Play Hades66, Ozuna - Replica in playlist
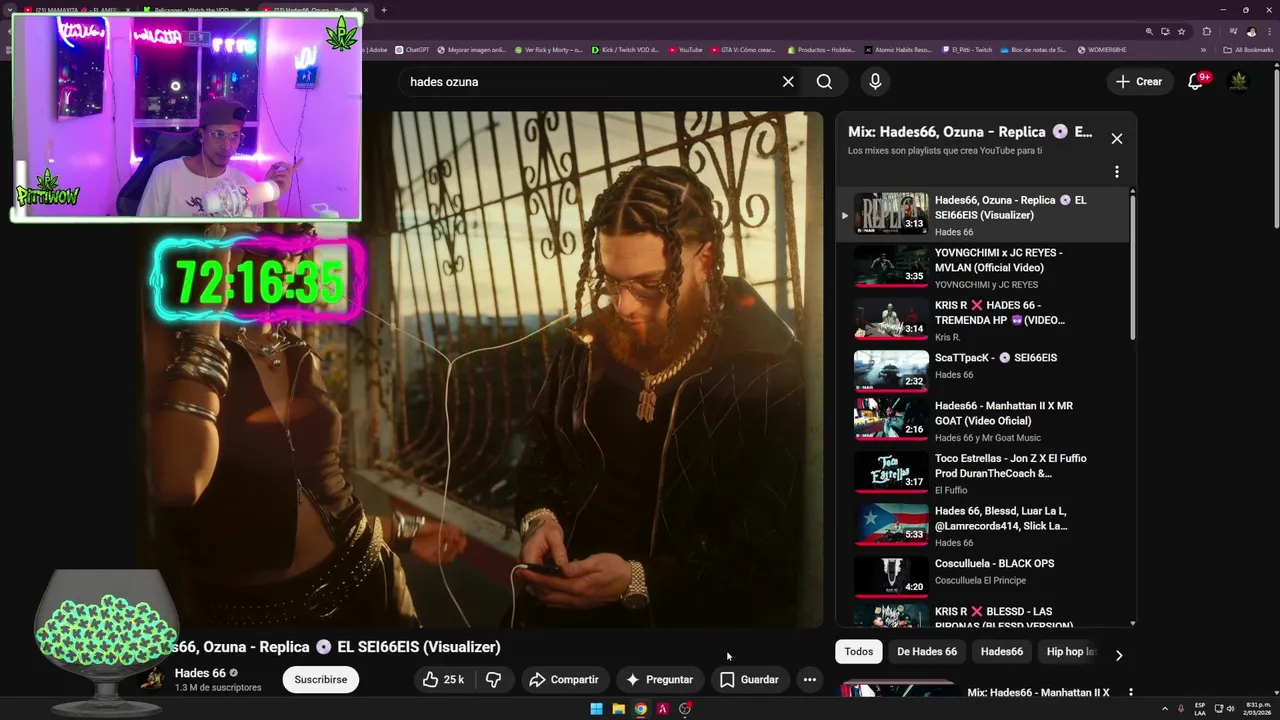Screen dimensions: 1280x720 984,215
